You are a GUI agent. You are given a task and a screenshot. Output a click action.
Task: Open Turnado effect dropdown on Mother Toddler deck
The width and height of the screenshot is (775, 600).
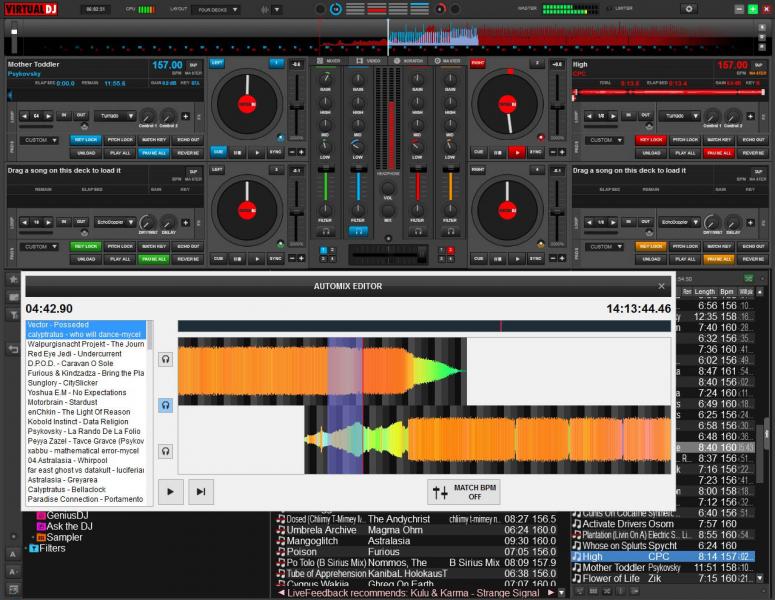click(x=115, y=116)
